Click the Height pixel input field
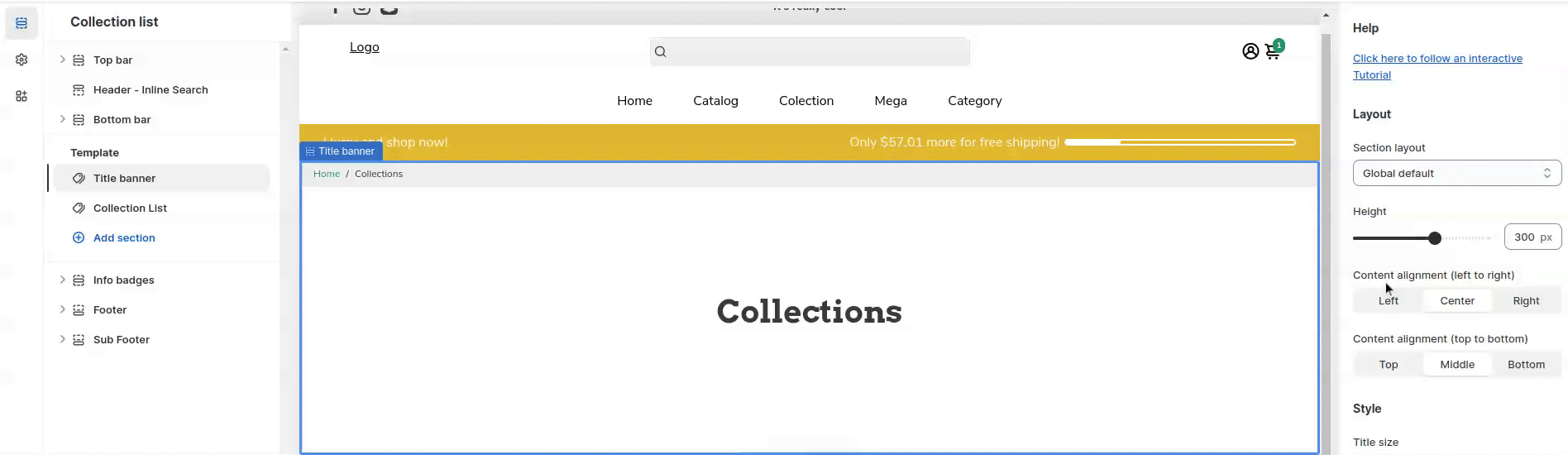Viewport: 1568px width, 455px height. point(1524,237)
